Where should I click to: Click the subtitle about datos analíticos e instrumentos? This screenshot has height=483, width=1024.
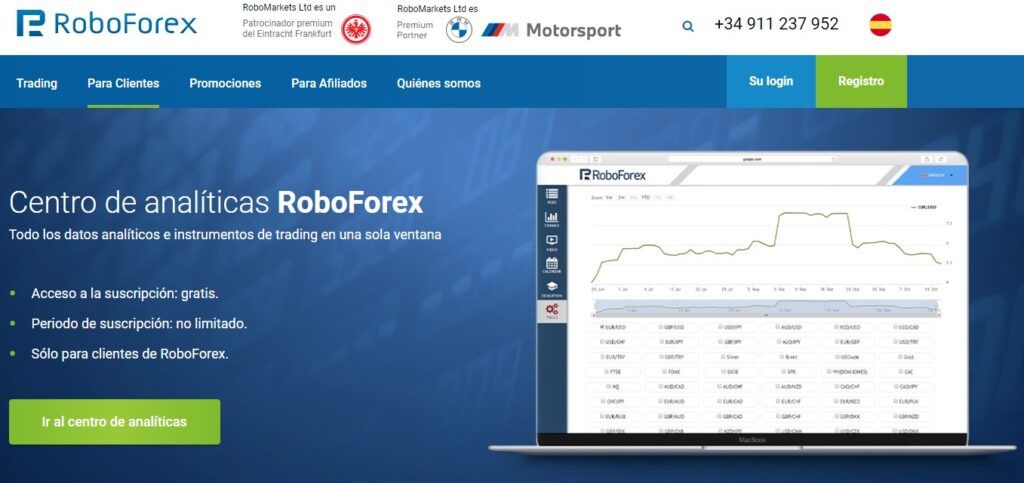point(225,235)
